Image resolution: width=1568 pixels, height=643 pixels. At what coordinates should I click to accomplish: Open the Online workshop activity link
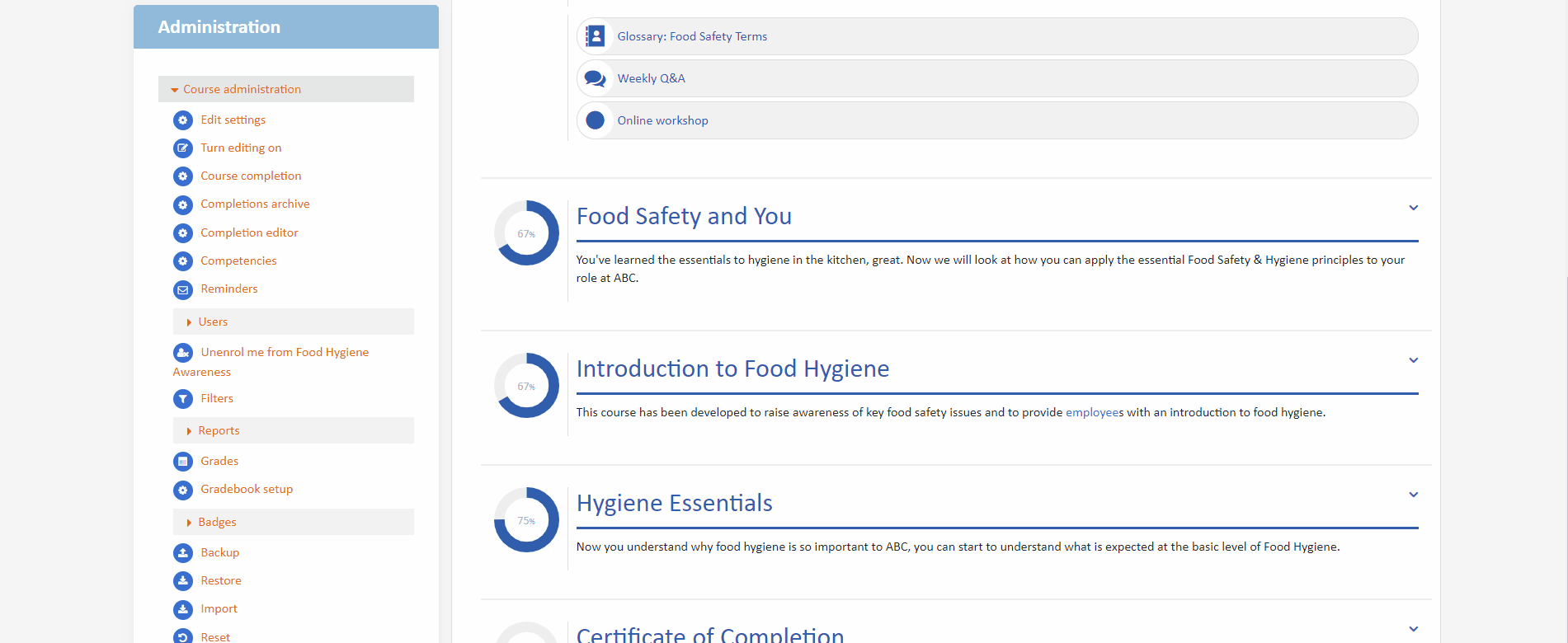662,120
